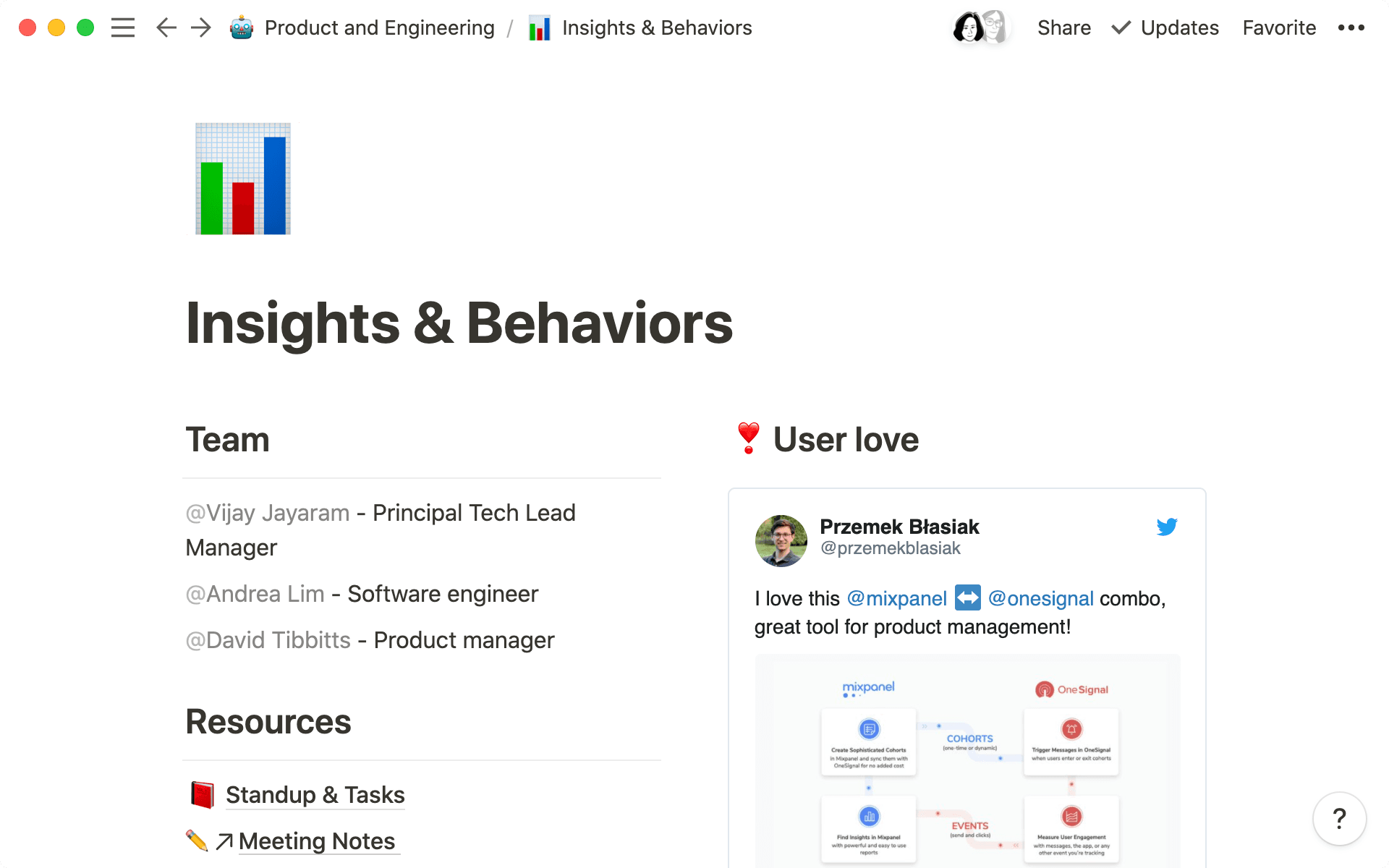Click the Mixpanel OneSignal diagram image

point(967,759)
